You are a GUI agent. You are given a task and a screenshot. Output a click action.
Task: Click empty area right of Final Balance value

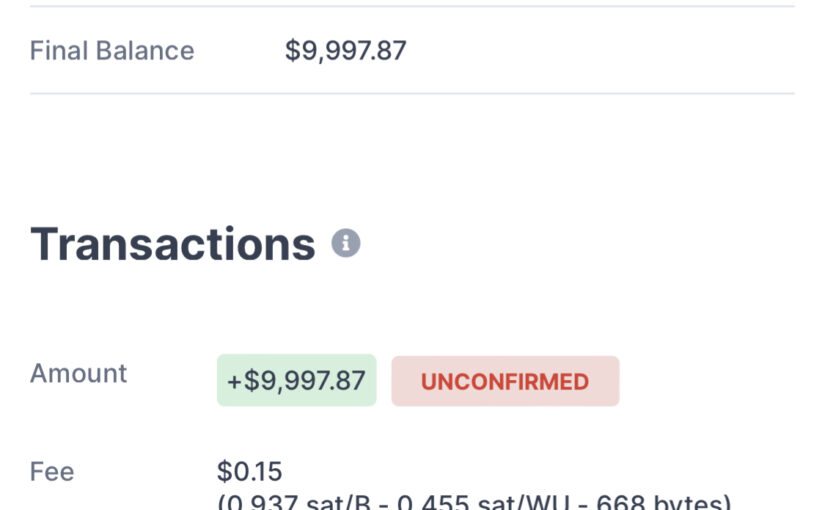[x=600, y=51]
